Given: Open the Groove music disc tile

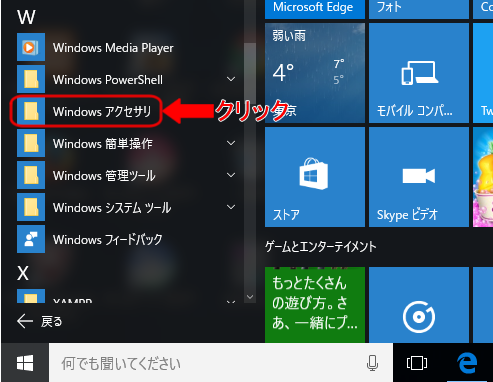Looking at the screenshot, I should [x=419, y=305].
